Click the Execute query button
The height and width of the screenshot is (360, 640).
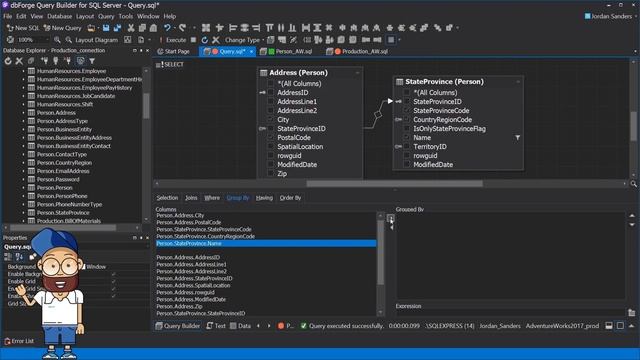172,40
